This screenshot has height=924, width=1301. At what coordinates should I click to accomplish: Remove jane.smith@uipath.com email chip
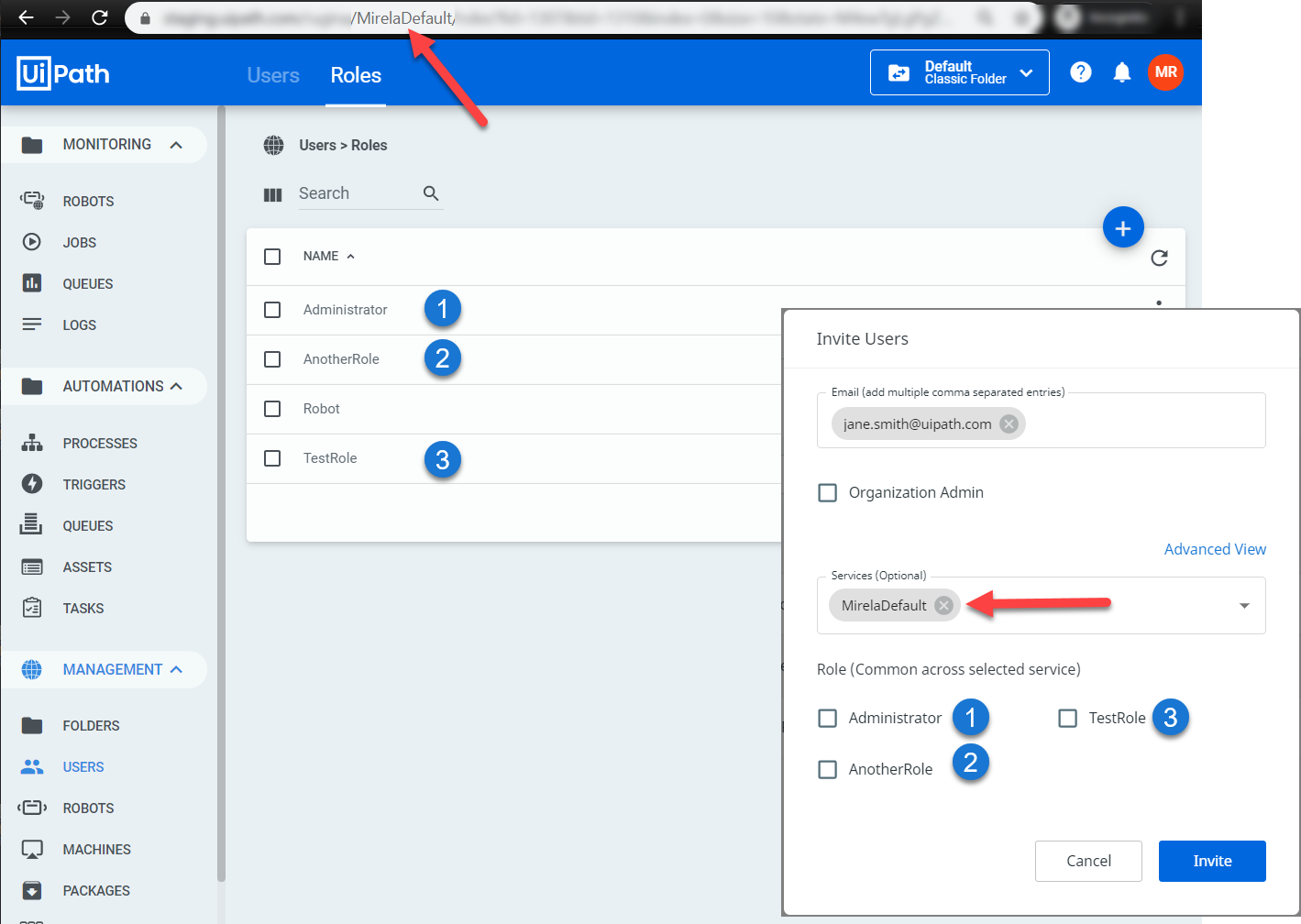(1009, 423)
